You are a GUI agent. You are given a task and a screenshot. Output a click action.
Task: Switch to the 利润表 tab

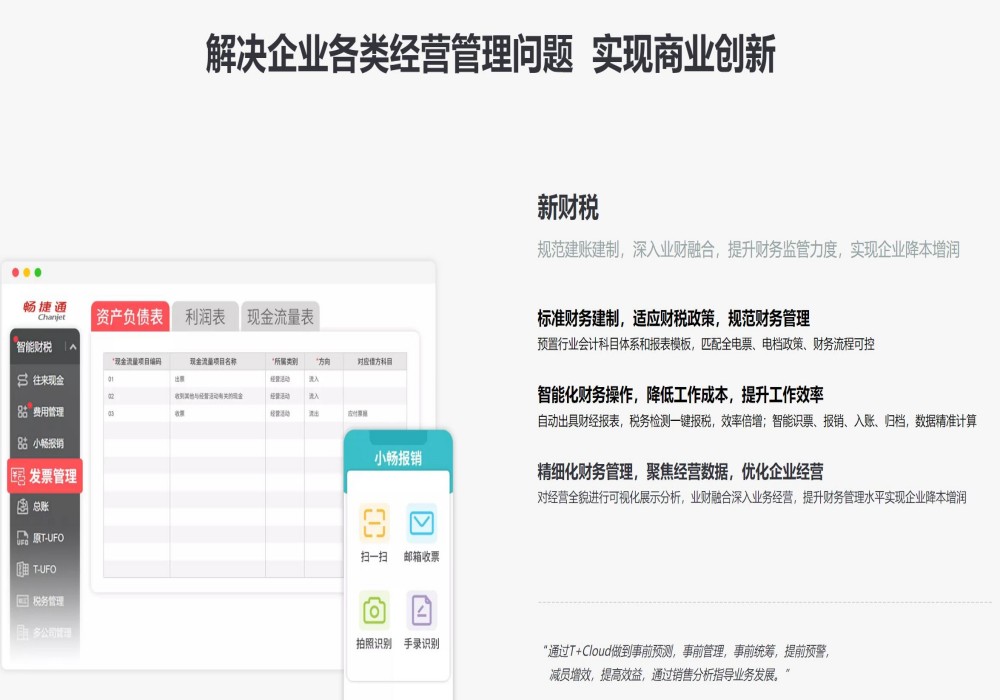pyautogui.click(x=205, y=317)
